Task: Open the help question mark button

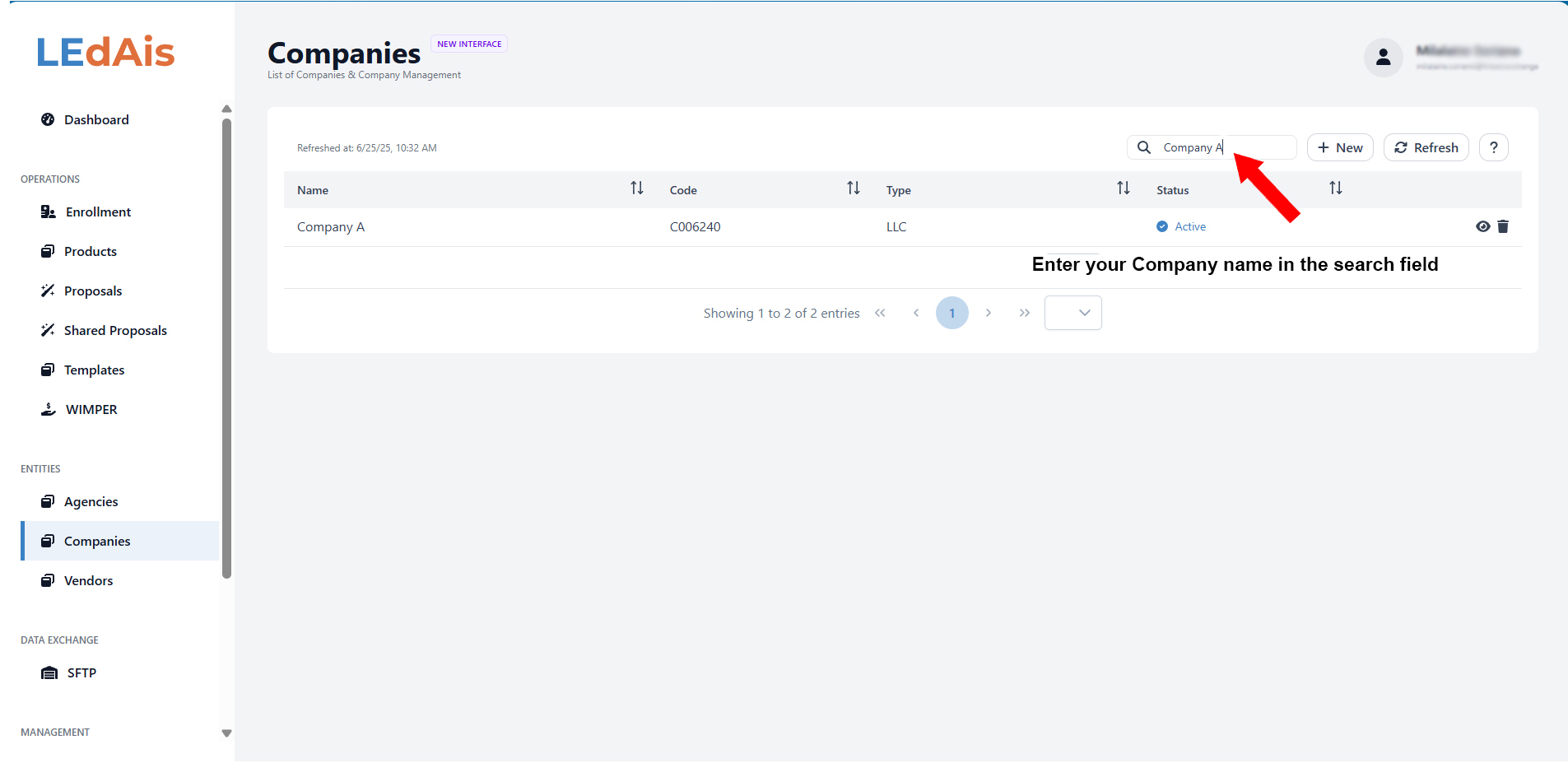Action: point(1494,147)
